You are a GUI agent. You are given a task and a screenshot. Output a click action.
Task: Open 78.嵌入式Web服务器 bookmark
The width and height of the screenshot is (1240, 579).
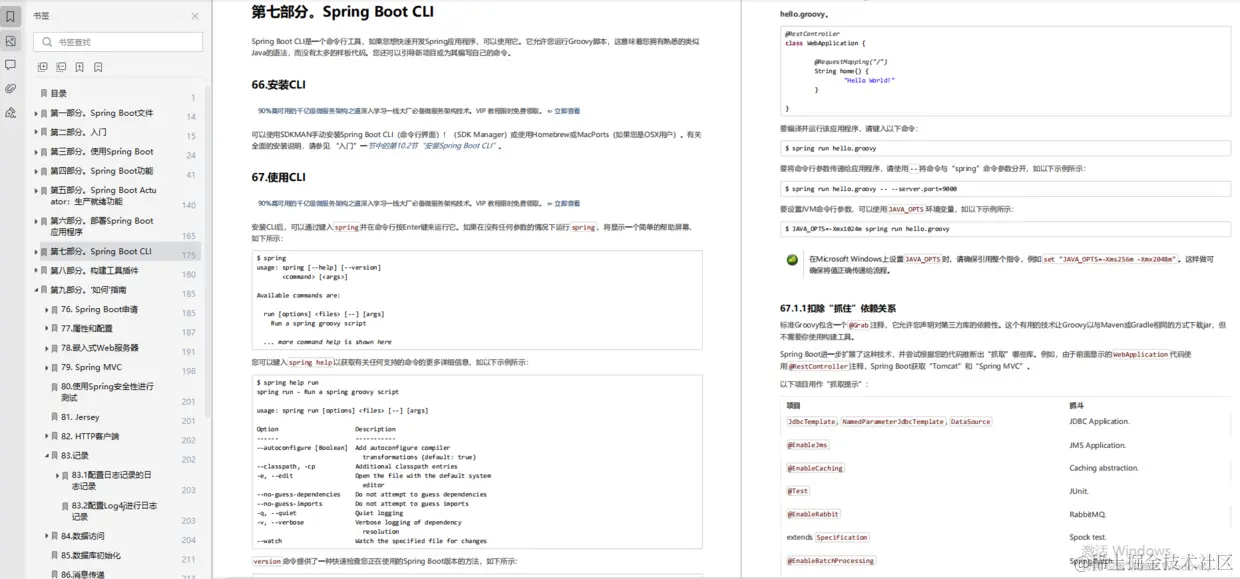click(x=100, y=348)
